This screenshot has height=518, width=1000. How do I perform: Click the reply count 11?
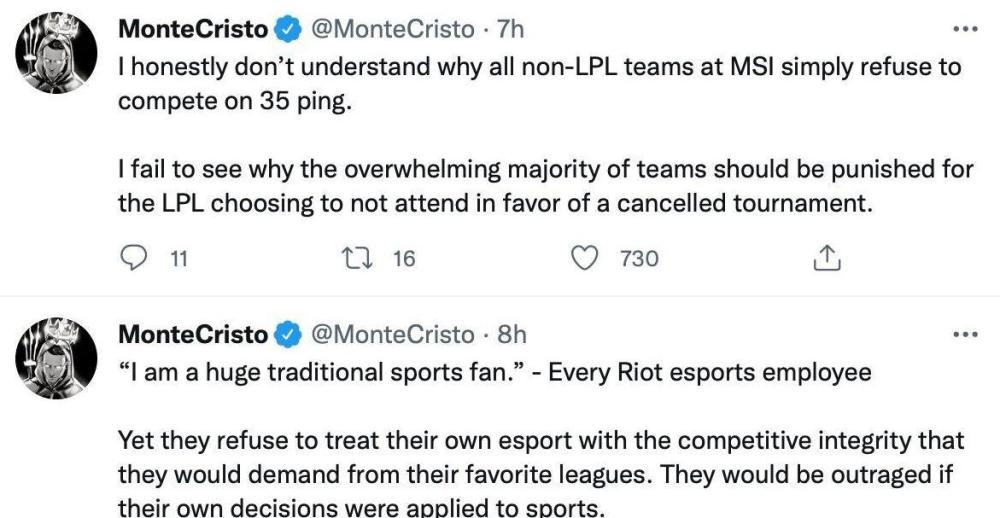click(x=179, y=259)
